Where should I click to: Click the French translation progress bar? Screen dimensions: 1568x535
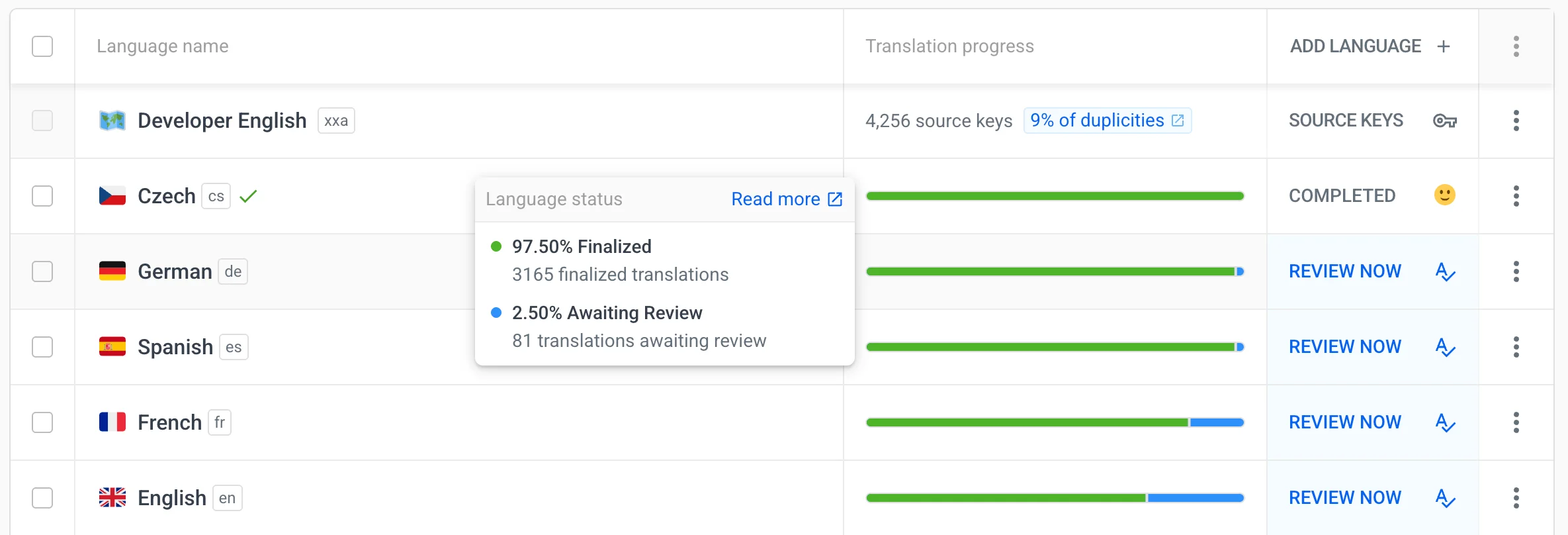pos(1055,422)
